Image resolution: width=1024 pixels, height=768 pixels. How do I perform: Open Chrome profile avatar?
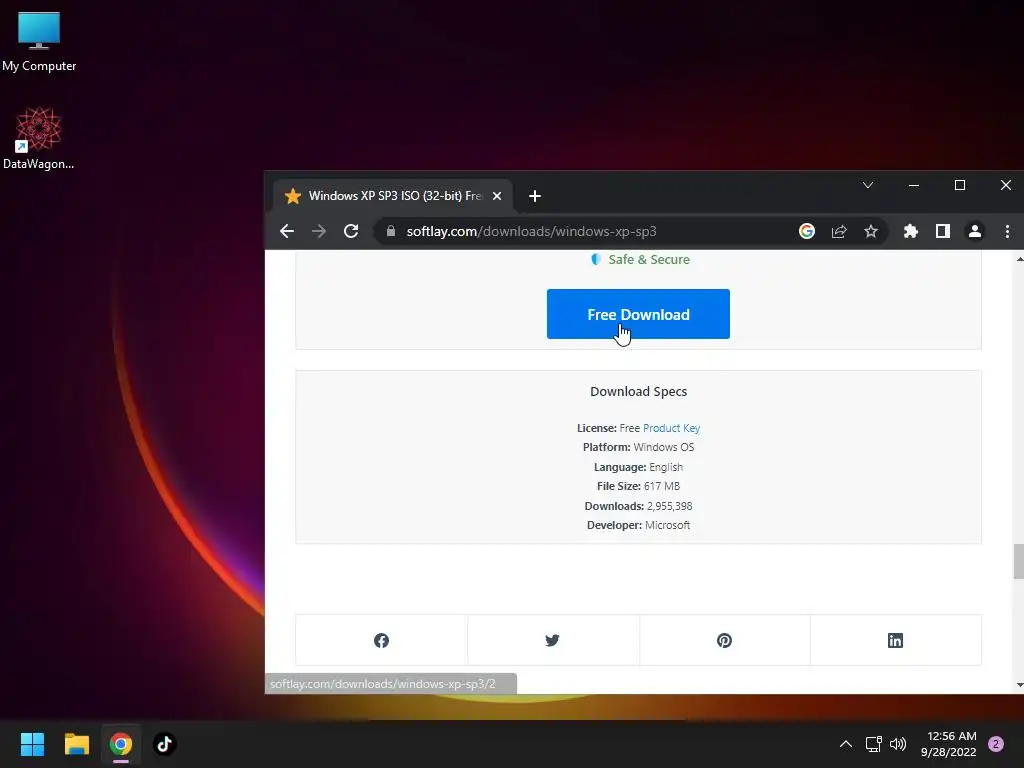pyautogui.click(x=974, y=231)
